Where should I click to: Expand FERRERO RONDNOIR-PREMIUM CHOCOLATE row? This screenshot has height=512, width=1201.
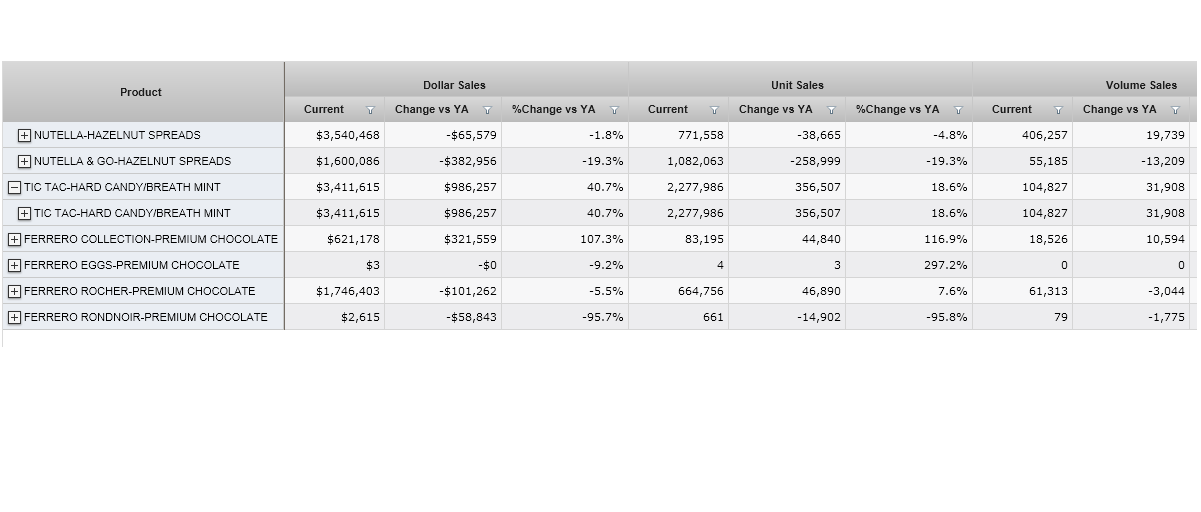14,317
